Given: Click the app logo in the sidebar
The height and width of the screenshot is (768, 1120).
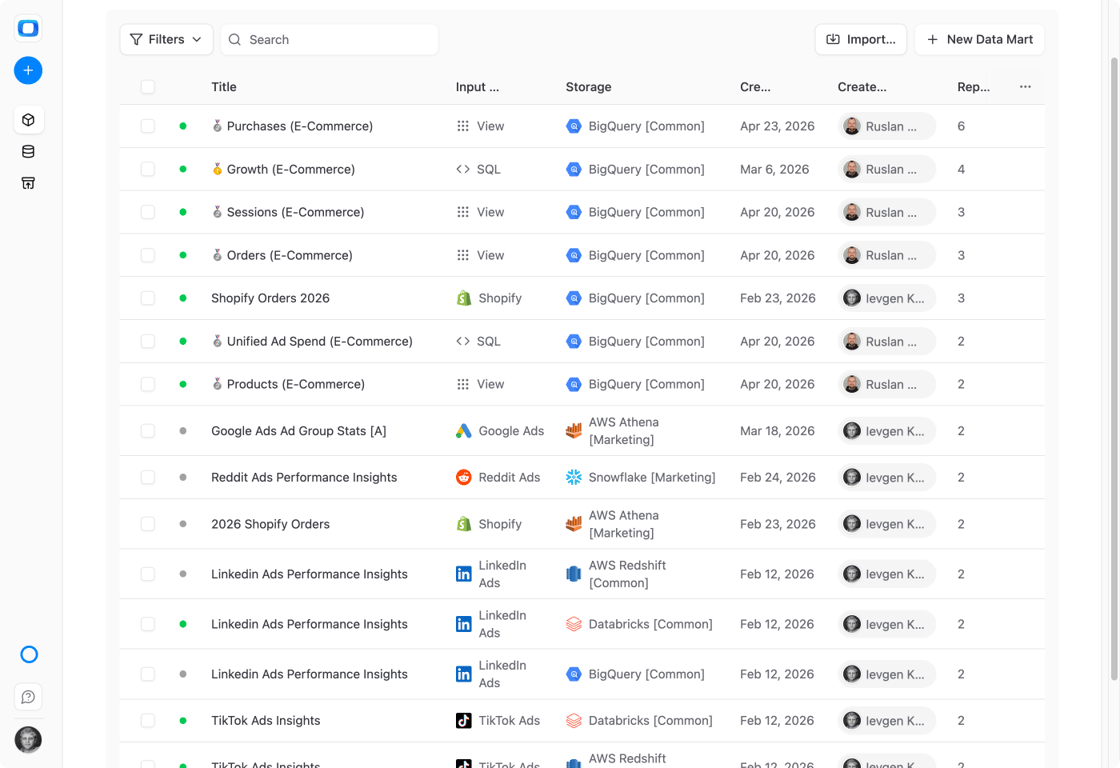Looking at the screenshot, I should [28, 29].
